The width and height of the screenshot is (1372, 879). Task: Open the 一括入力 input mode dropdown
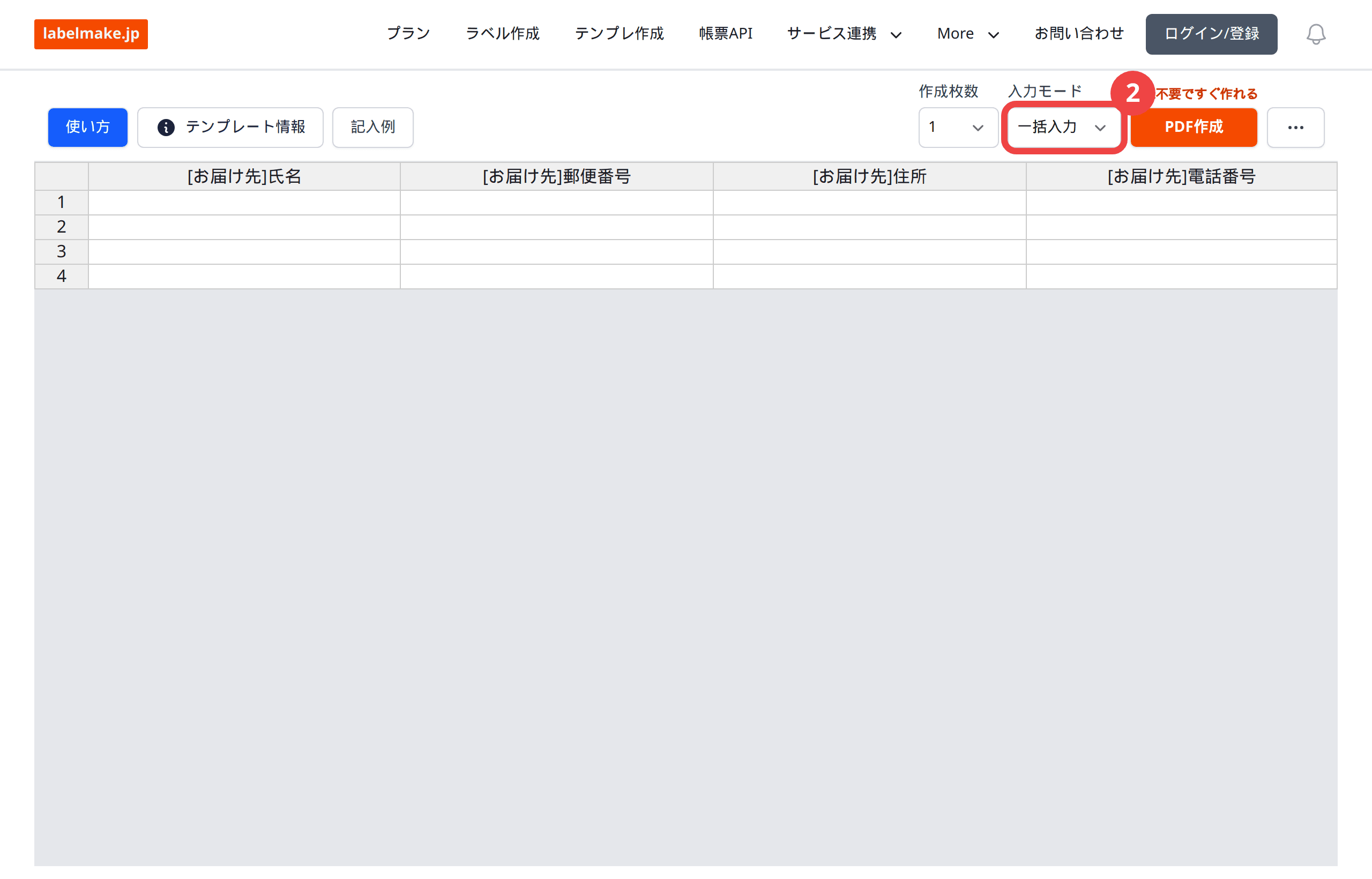pyautogui.click(x=1063, y=127)
